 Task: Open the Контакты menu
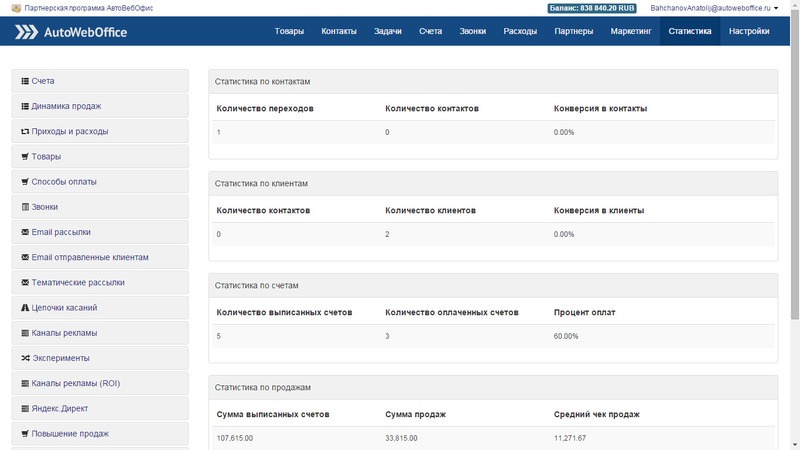point(339,31)
